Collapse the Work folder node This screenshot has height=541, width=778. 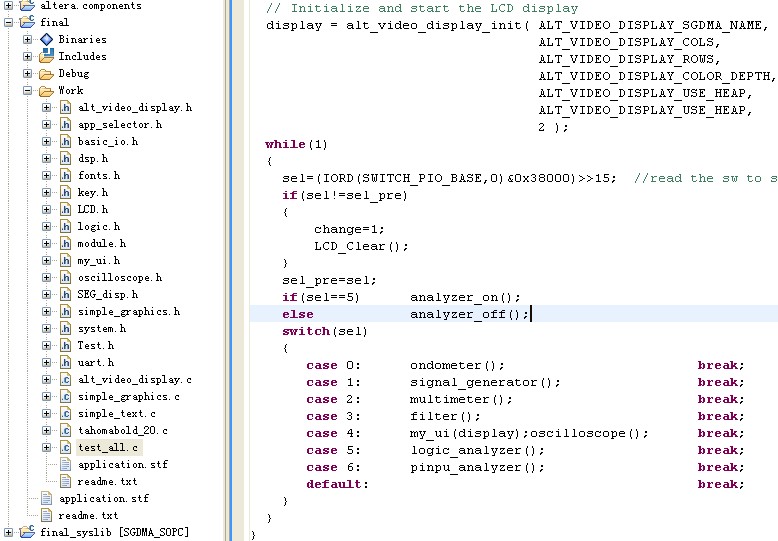(27, 90)
